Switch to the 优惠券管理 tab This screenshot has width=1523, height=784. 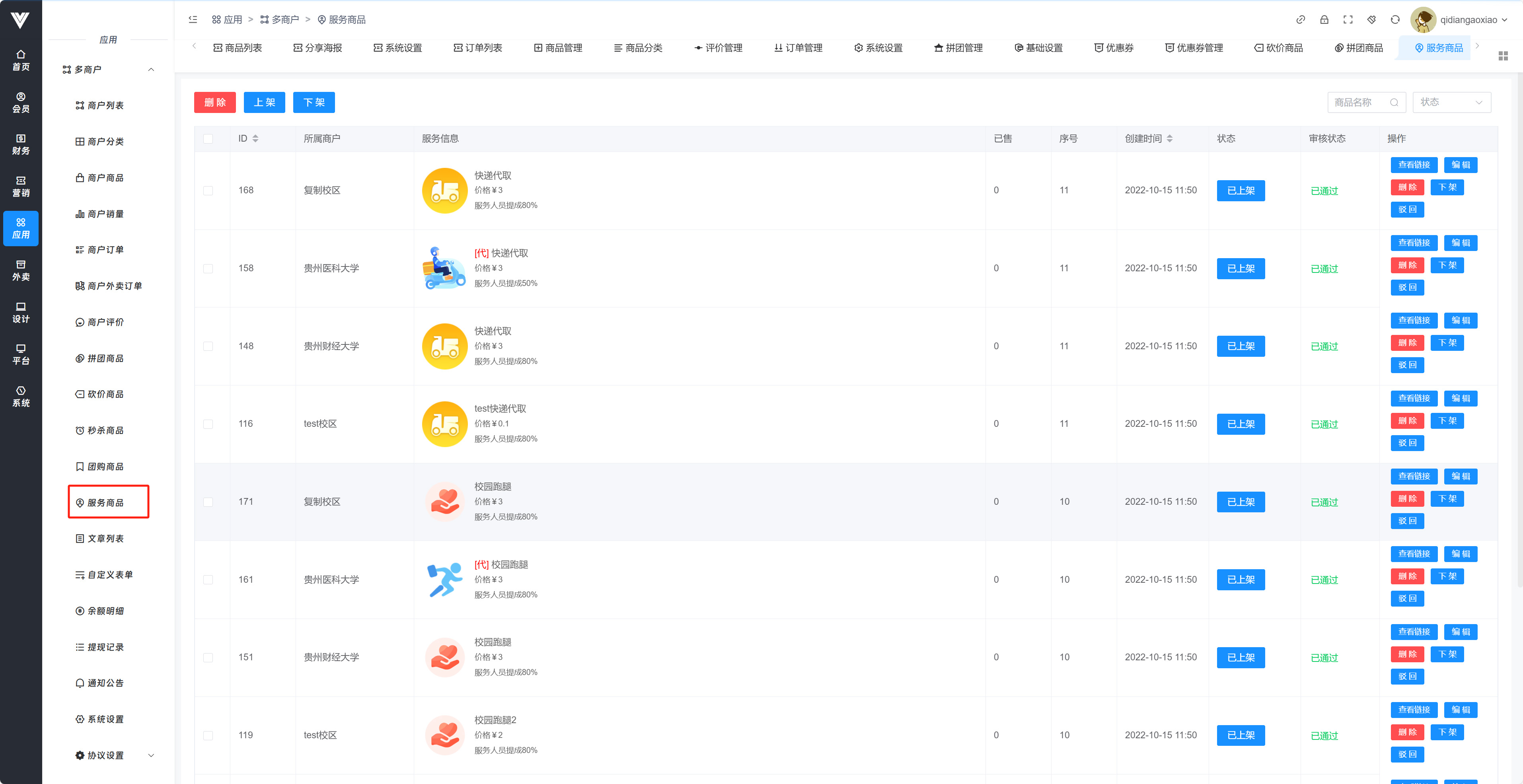pos(1194,48)
